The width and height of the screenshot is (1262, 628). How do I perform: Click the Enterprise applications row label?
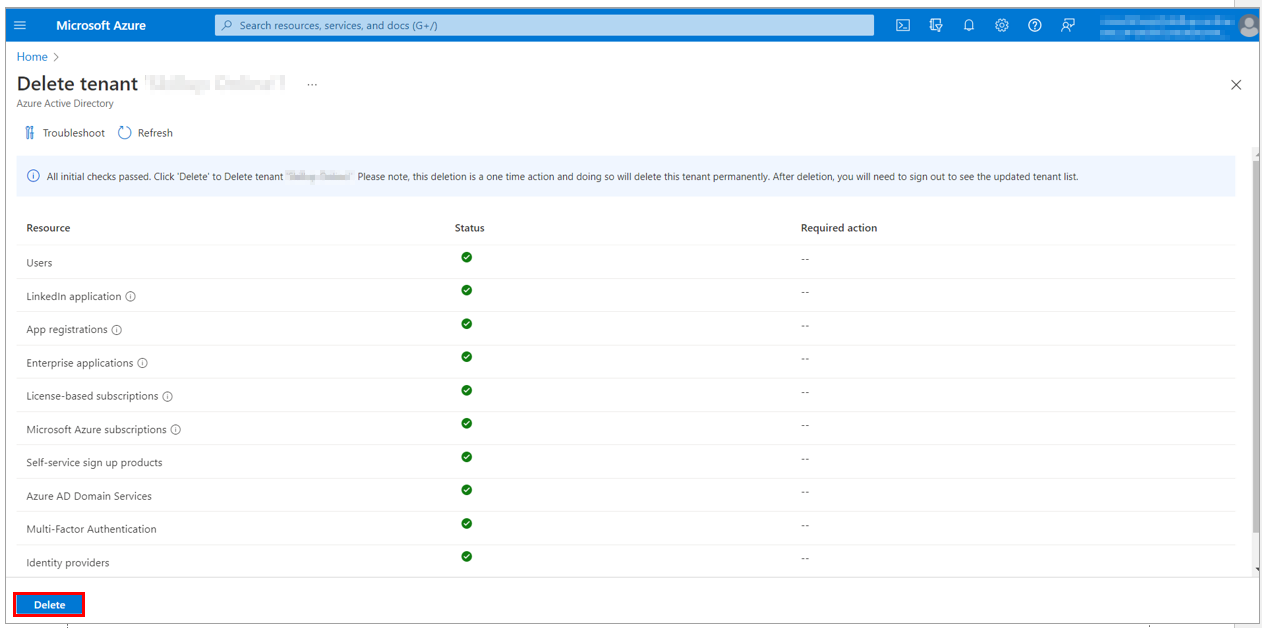click(80, 363)
